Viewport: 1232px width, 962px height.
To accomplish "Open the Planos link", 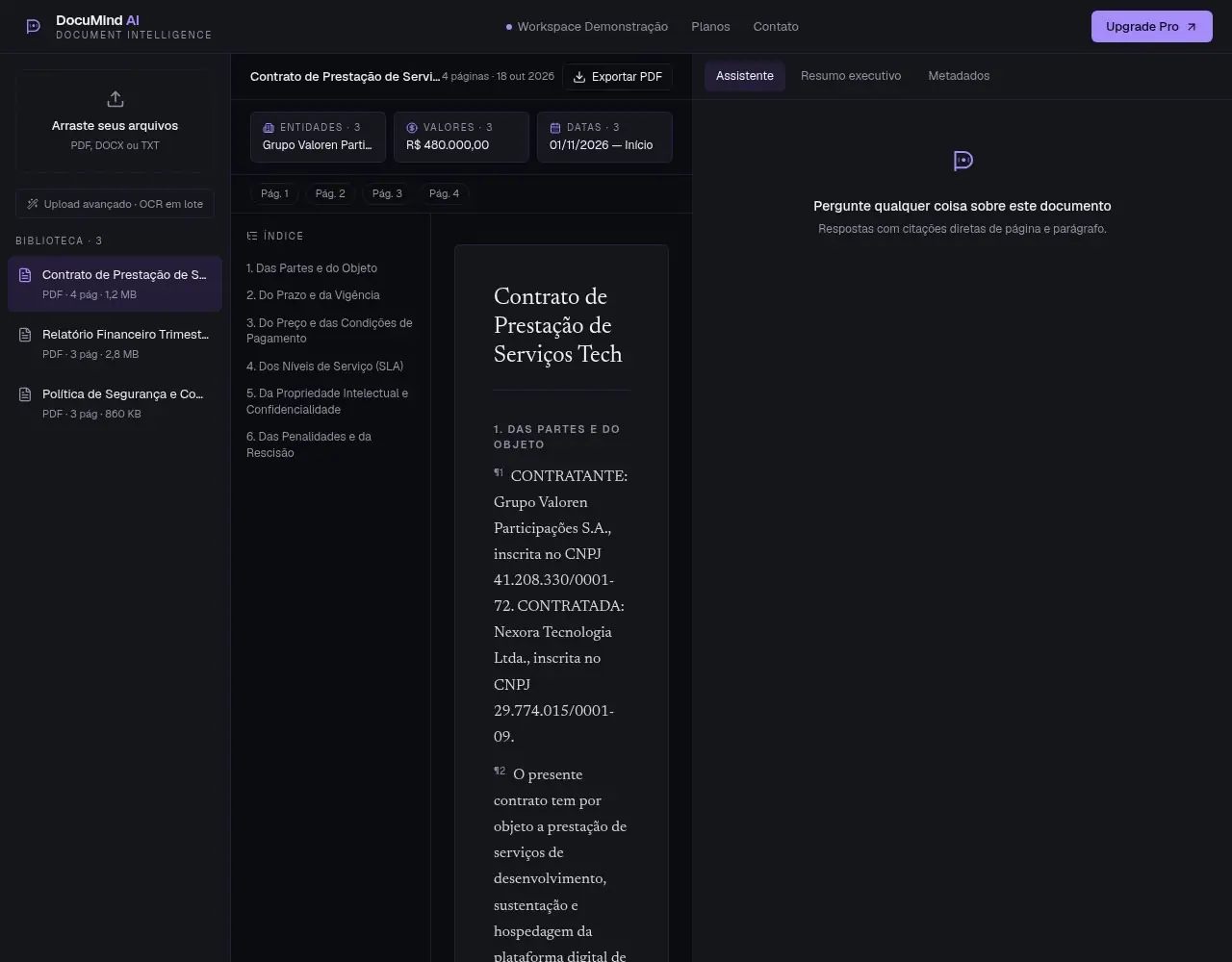I will pos(710,27).
